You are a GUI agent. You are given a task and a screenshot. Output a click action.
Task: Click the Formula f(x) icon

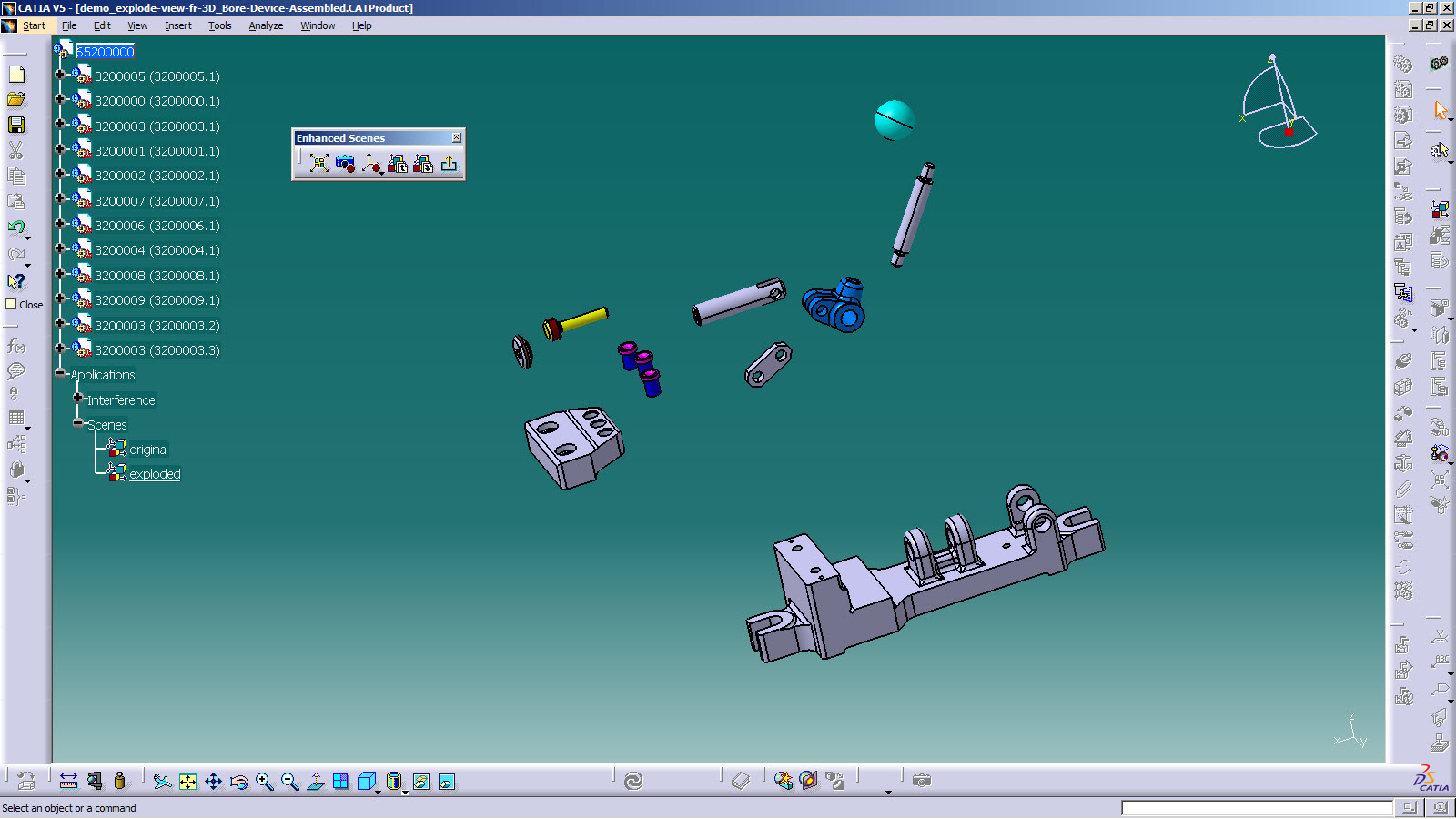[16, 346]
